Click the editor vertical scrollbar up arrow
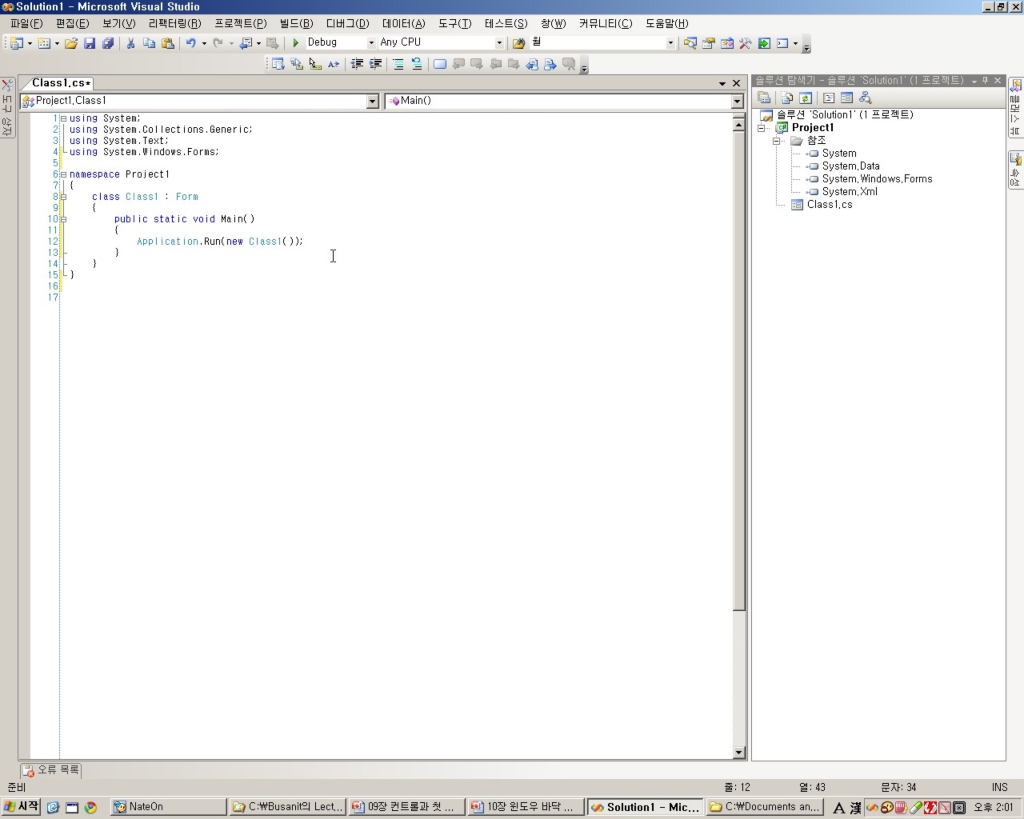The height and width of the screenshot is (819, 1024). [739, 125]
